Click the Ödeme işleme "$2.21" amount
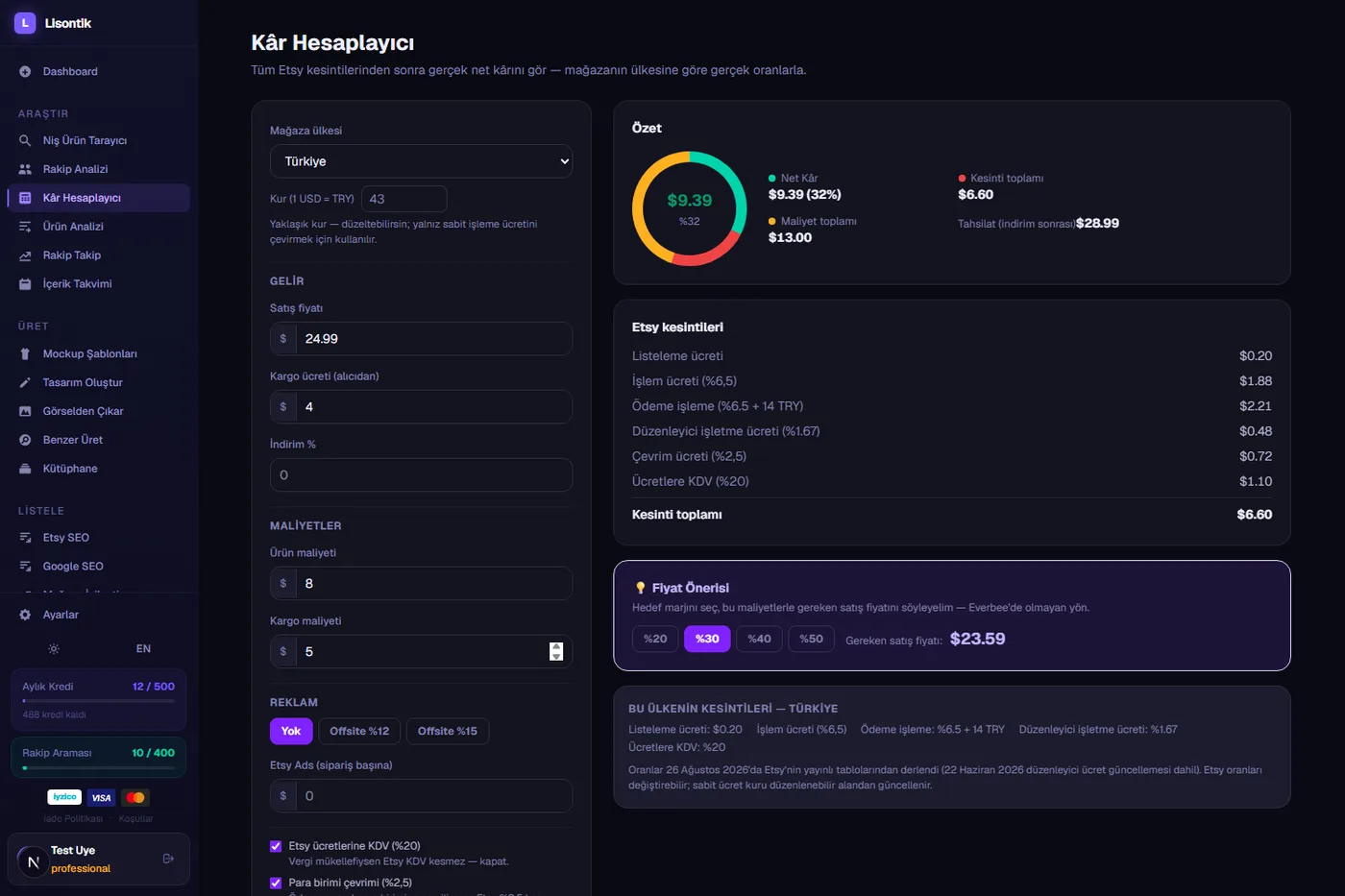This screenshot has height=896, width=1345. coord(1256,406)
